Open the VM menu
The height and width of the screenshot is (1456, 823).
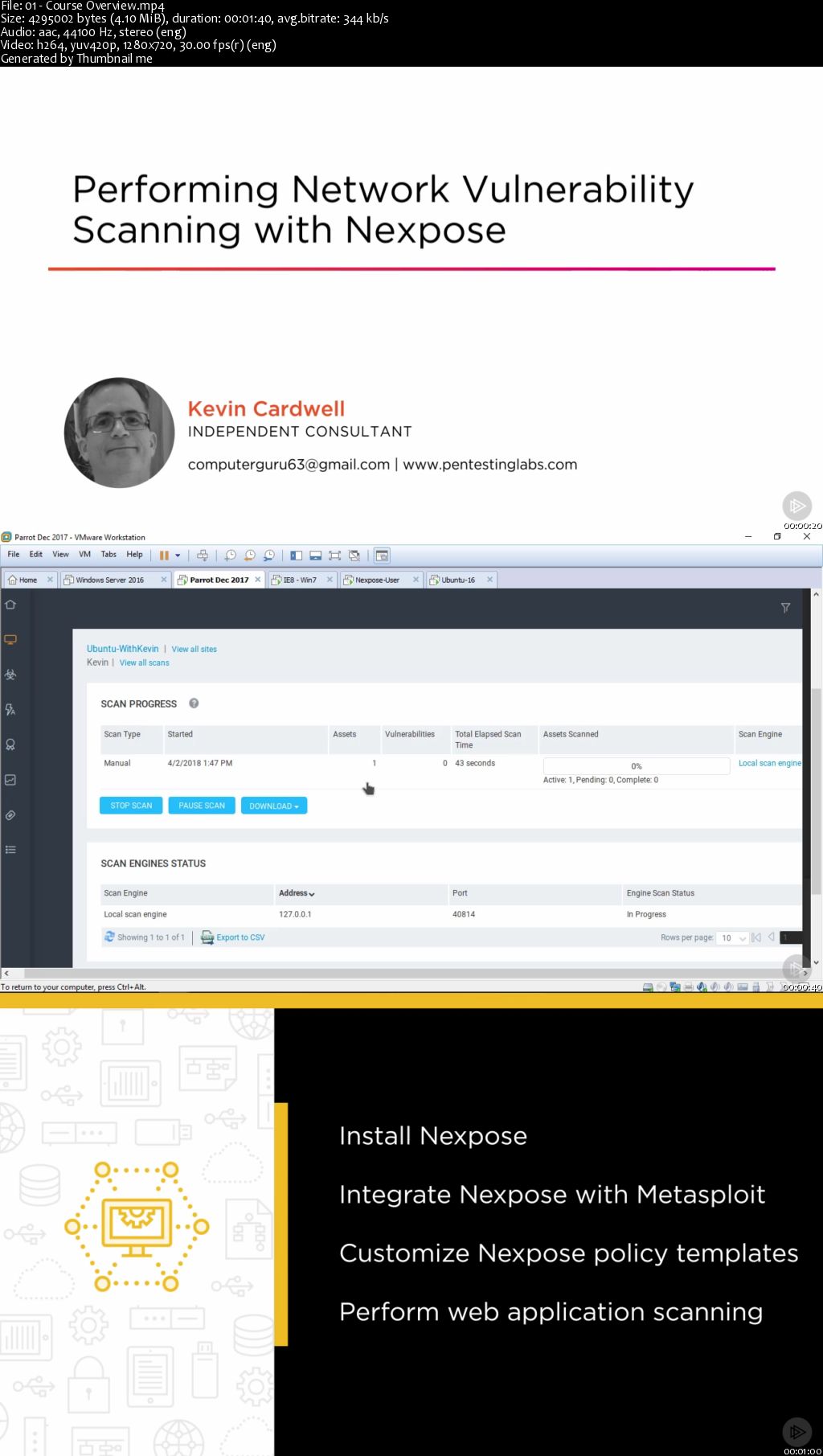pos(84,554)
